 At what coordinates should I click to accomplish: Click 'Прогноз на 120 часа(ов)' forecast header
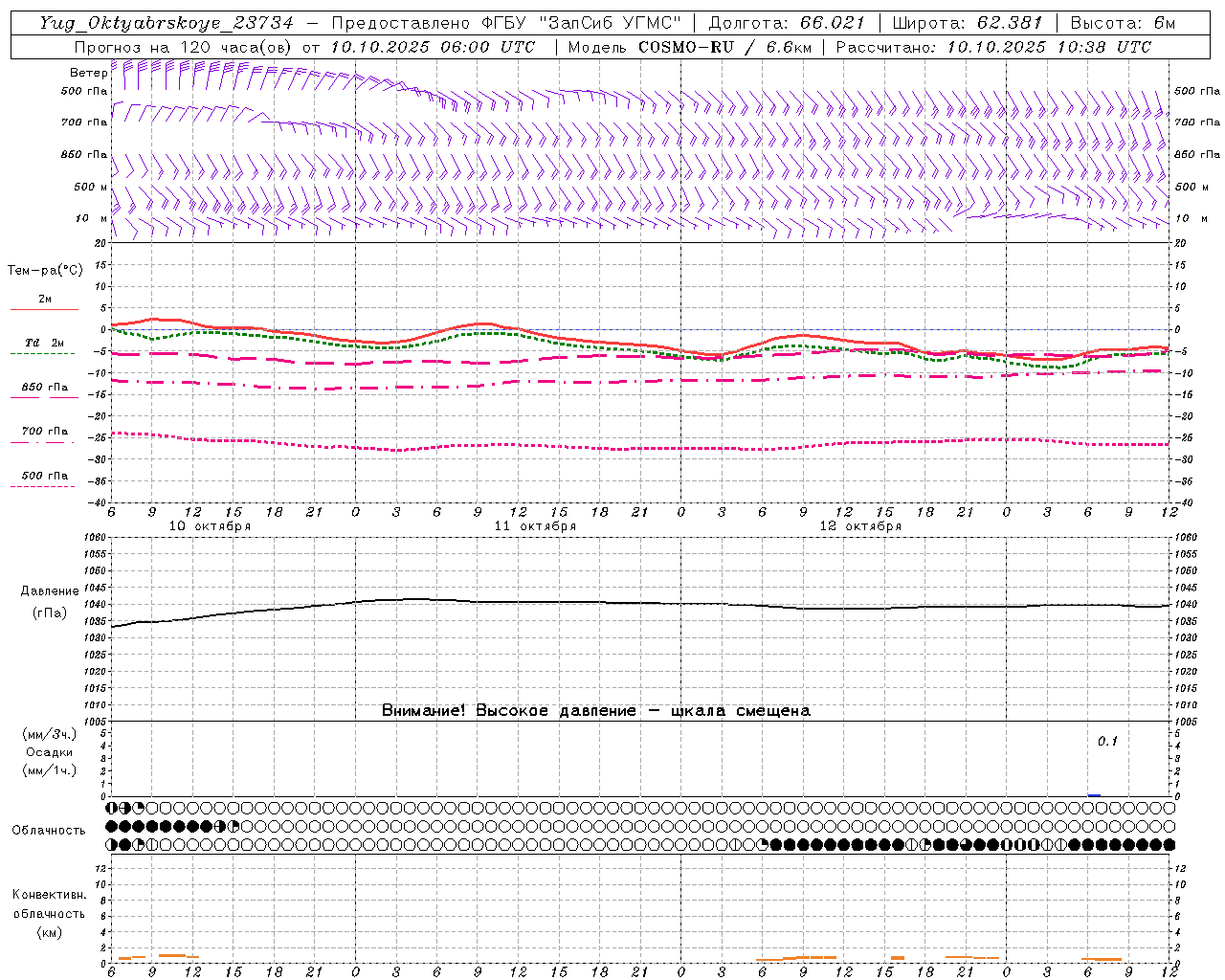click(x=185, y=47)
